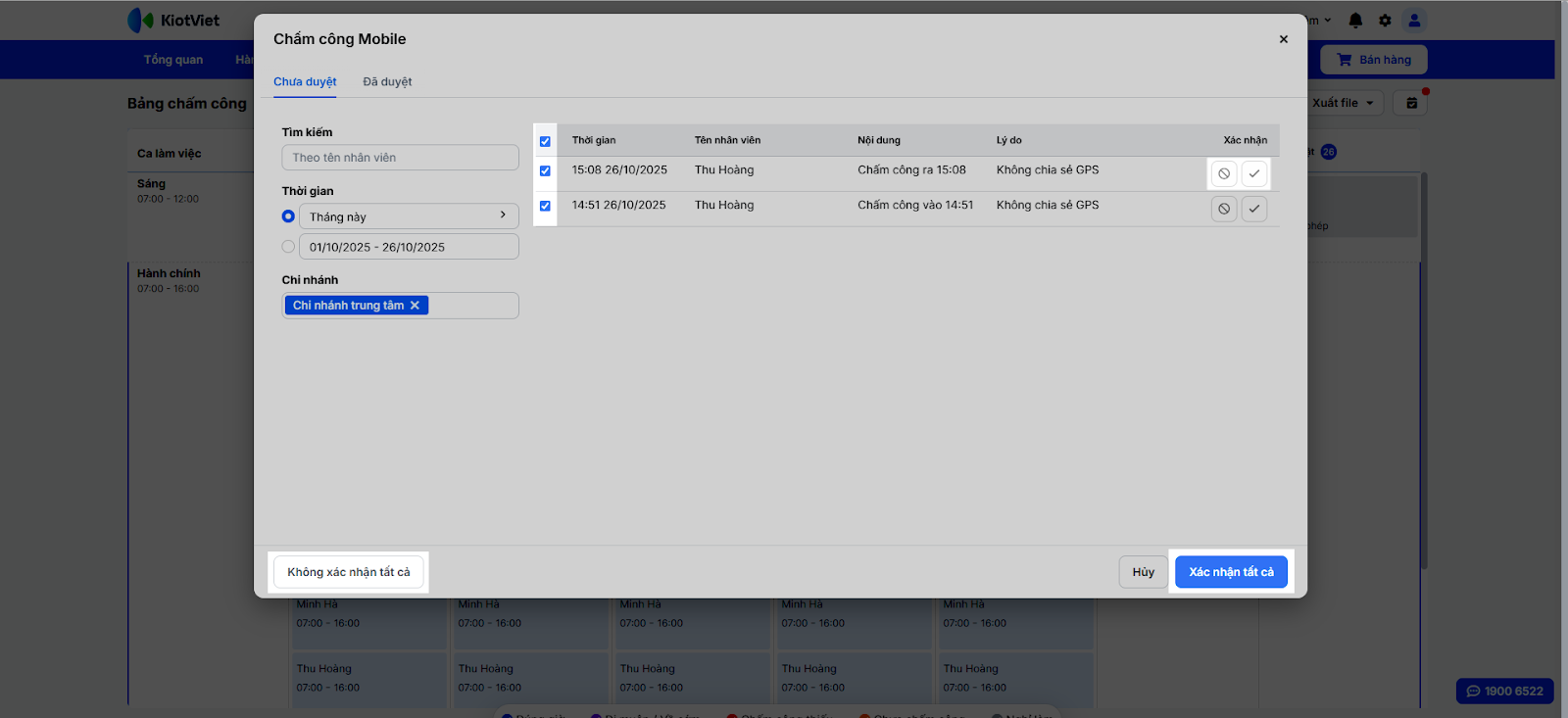Open the 01/10/2025 - 26/10/2025 date range picker
The height and width of the screenshot is (718, 1568).
pyautogui.click(x=409, y=247)
